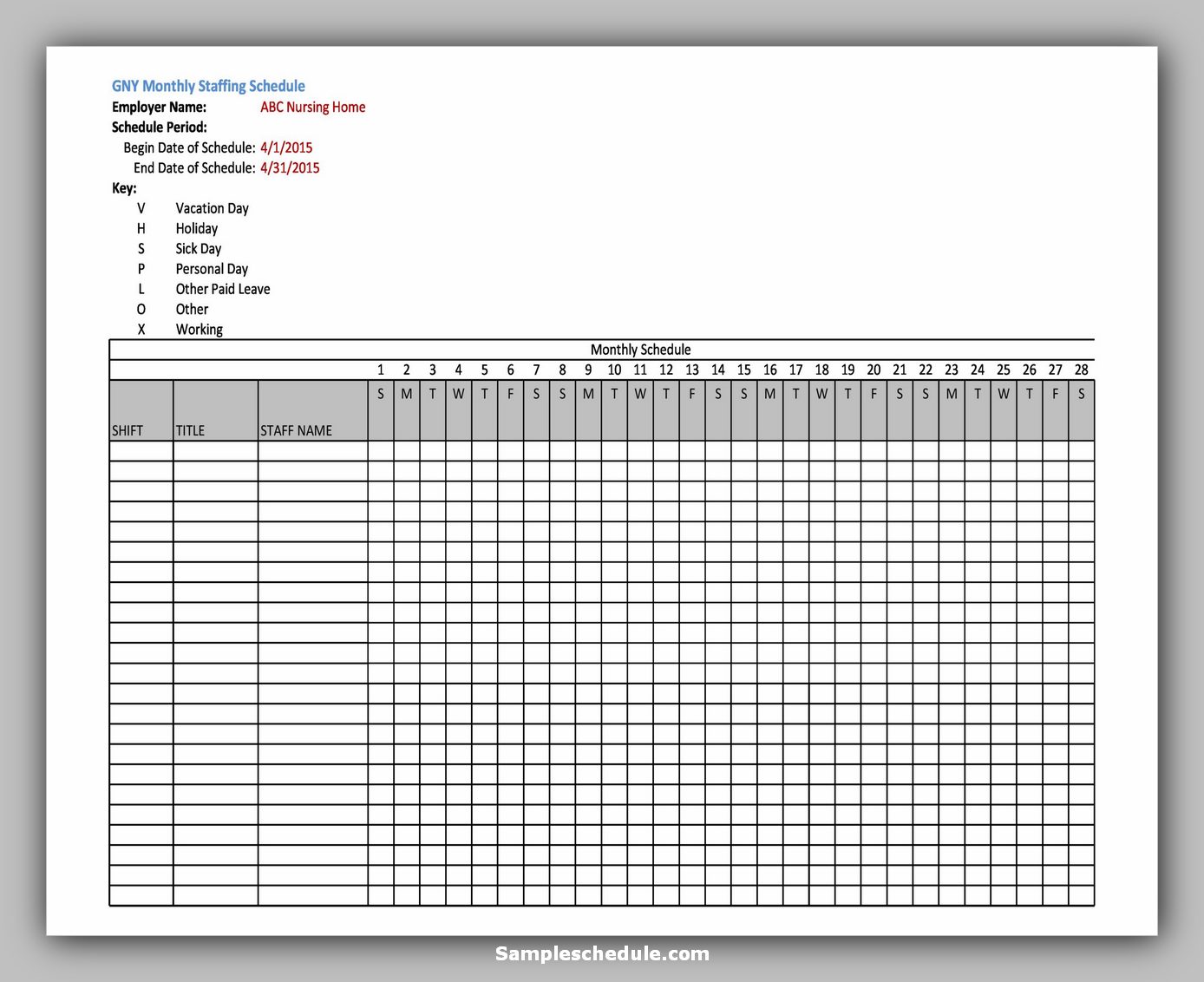Select the ABC Nursing Home employer value
This screenshot has width=1204, height=982.
pos(313,107)
